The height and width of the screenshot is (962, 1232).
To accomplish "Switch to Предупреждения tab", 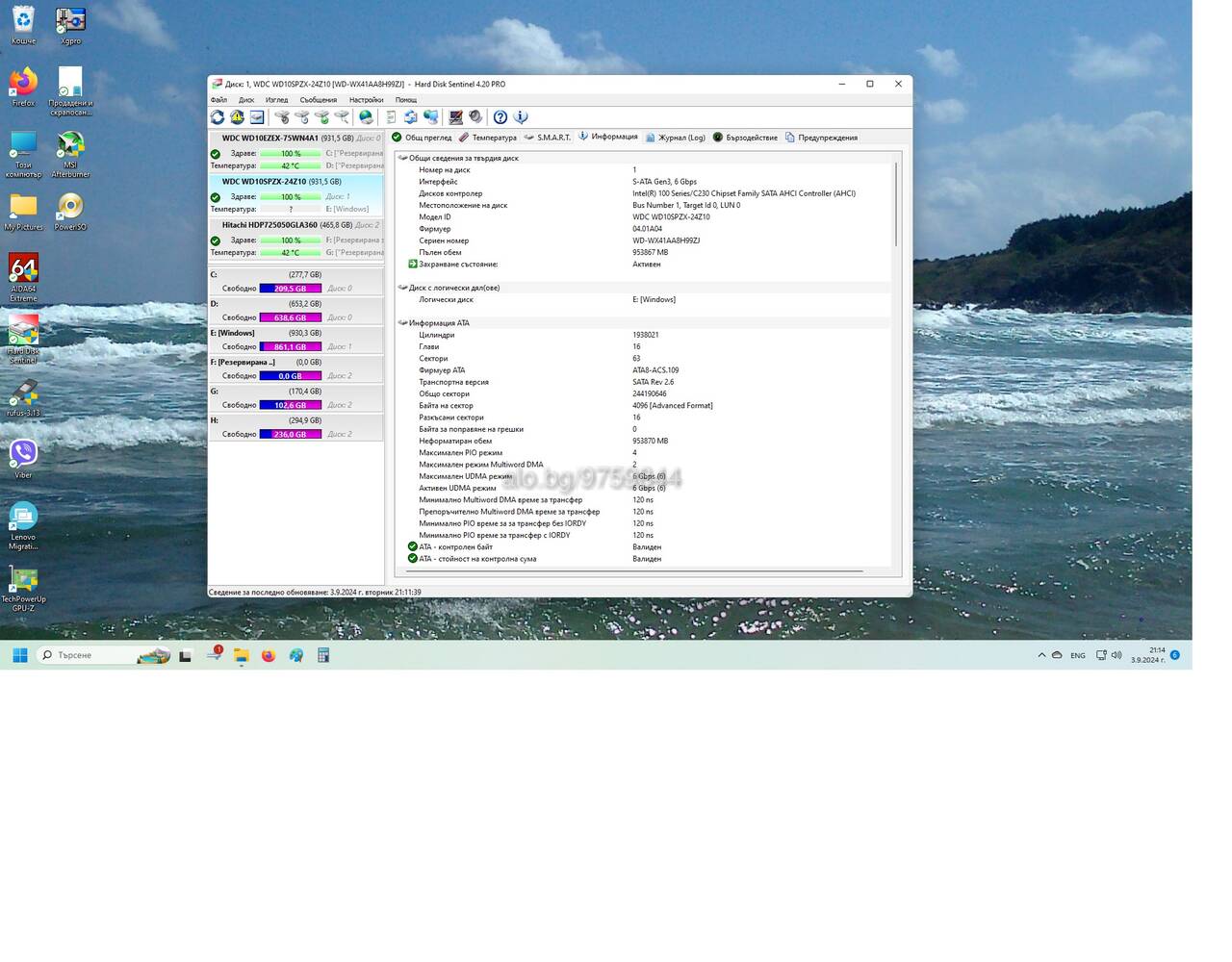I will pos(821,138).
